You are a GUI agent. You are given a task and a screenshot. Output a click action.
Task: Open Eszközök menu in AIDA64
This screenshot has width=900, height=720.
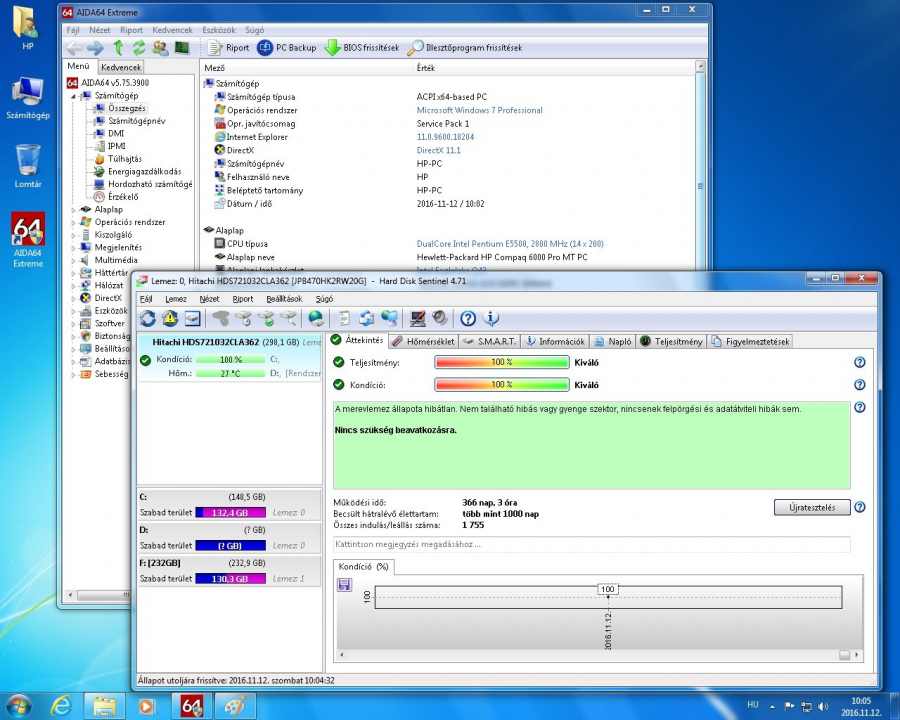(x=219, y=30)
